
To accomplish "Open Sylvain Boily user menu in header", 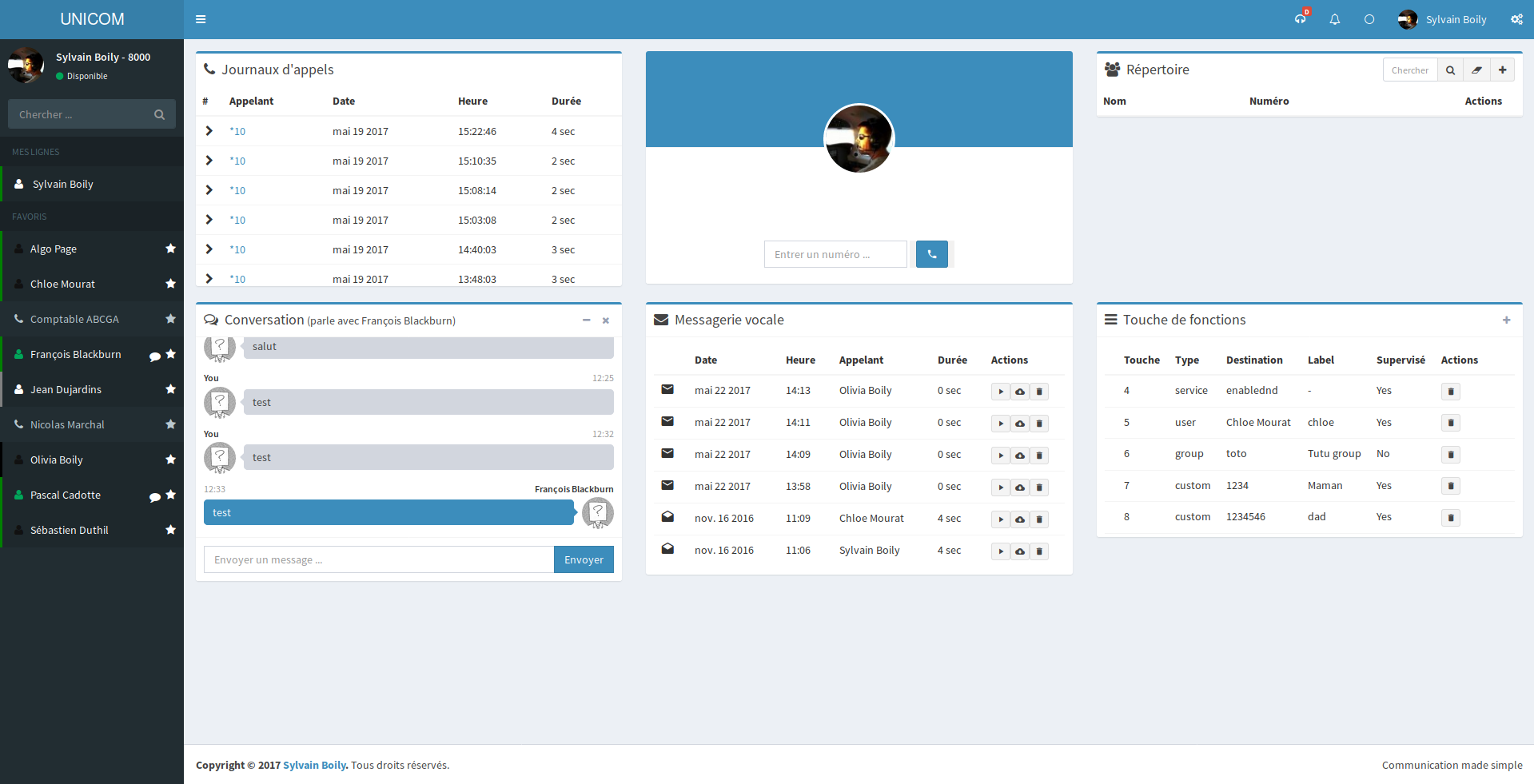I will tap(1443, 19).
